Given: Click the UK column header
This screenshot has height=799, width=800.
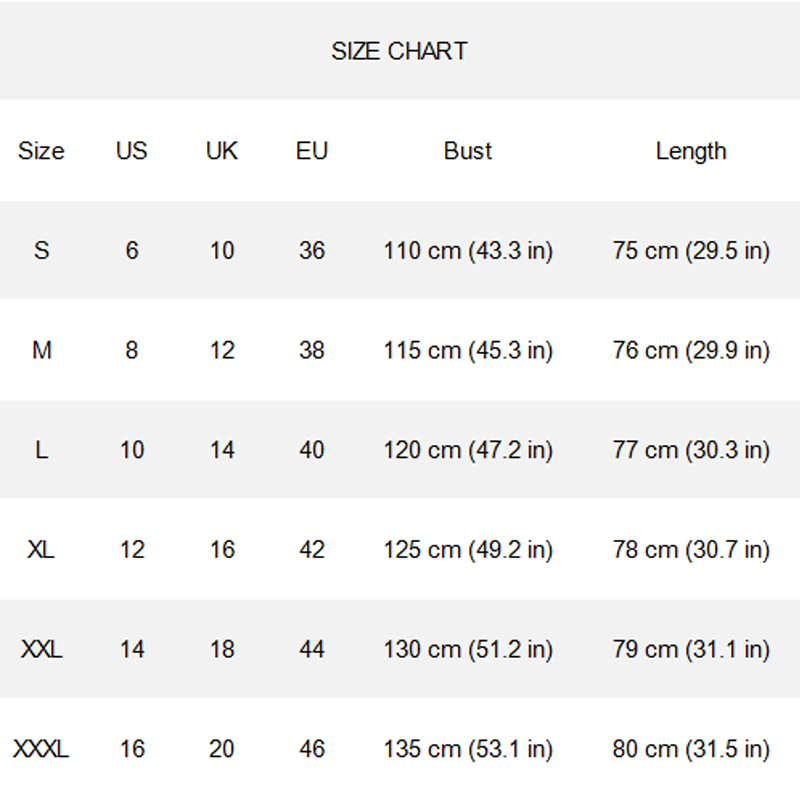Looking at the screenshot, I should [222, 151].
